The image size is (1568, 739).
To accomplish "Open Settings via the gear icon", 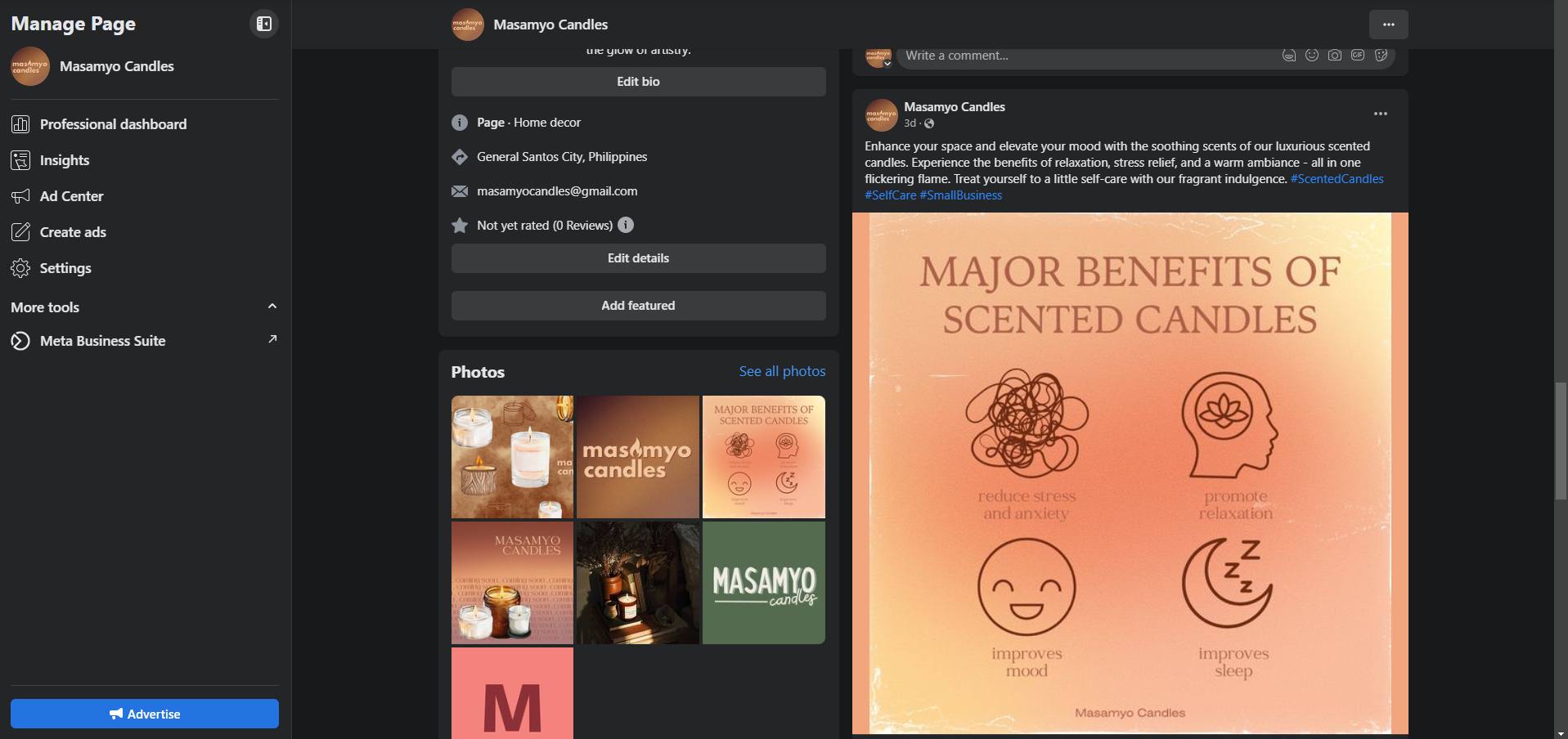I will coord(20,268).
